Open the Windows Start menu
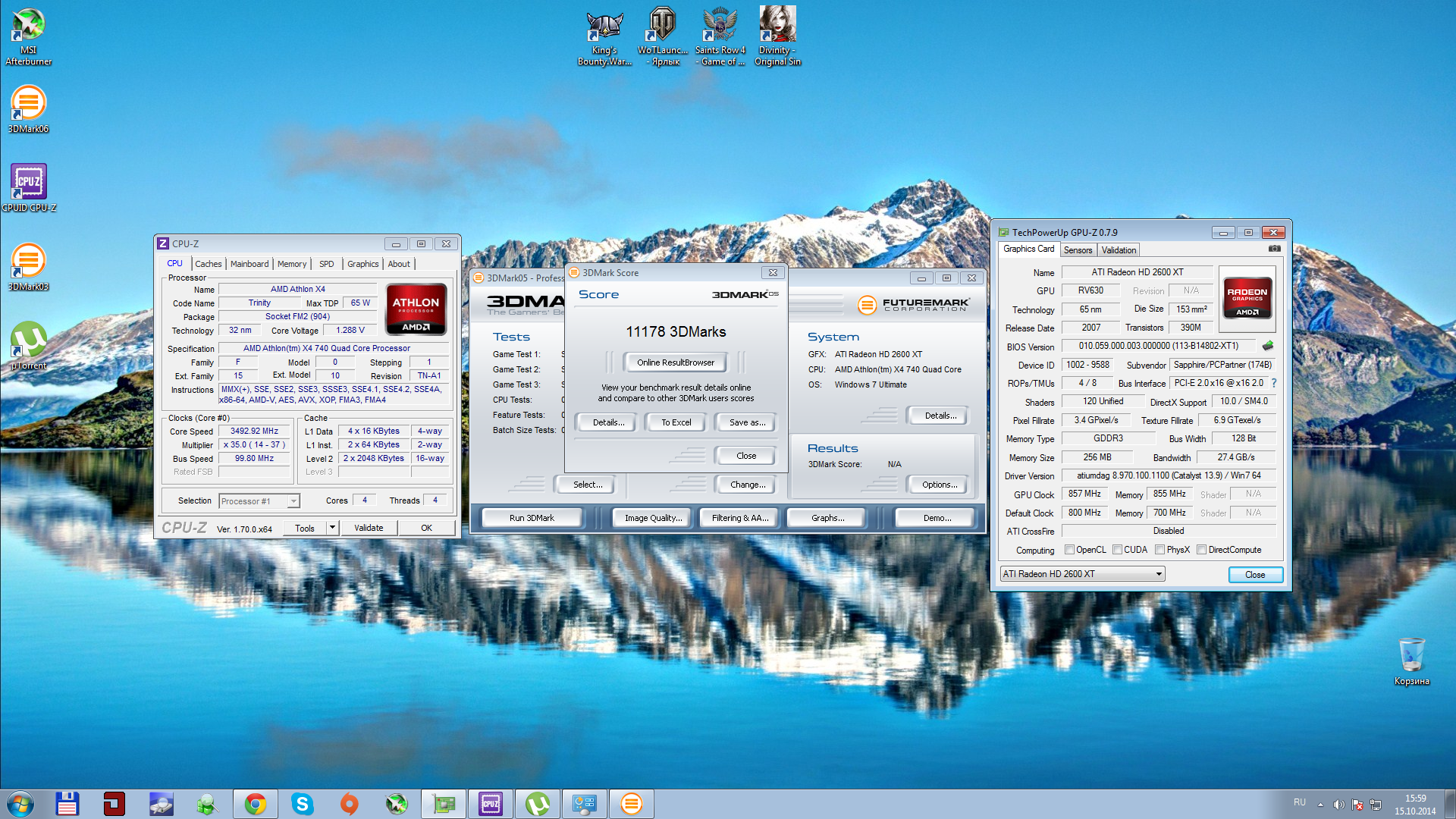The height and width of the screenshot is (819, 1456). pyautogui.click(x=20, y=804)
